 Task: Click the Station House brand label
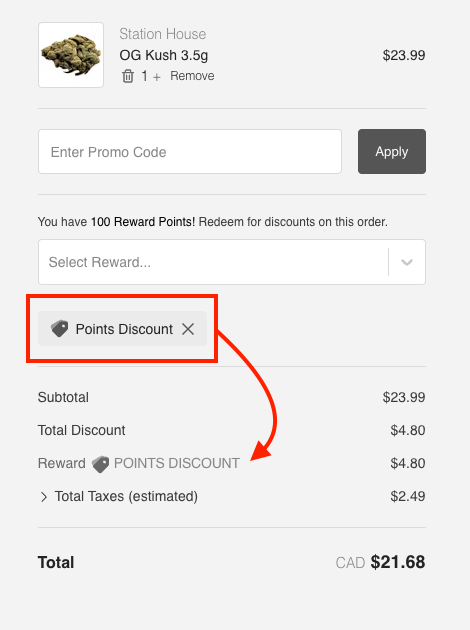coord(163,34)
